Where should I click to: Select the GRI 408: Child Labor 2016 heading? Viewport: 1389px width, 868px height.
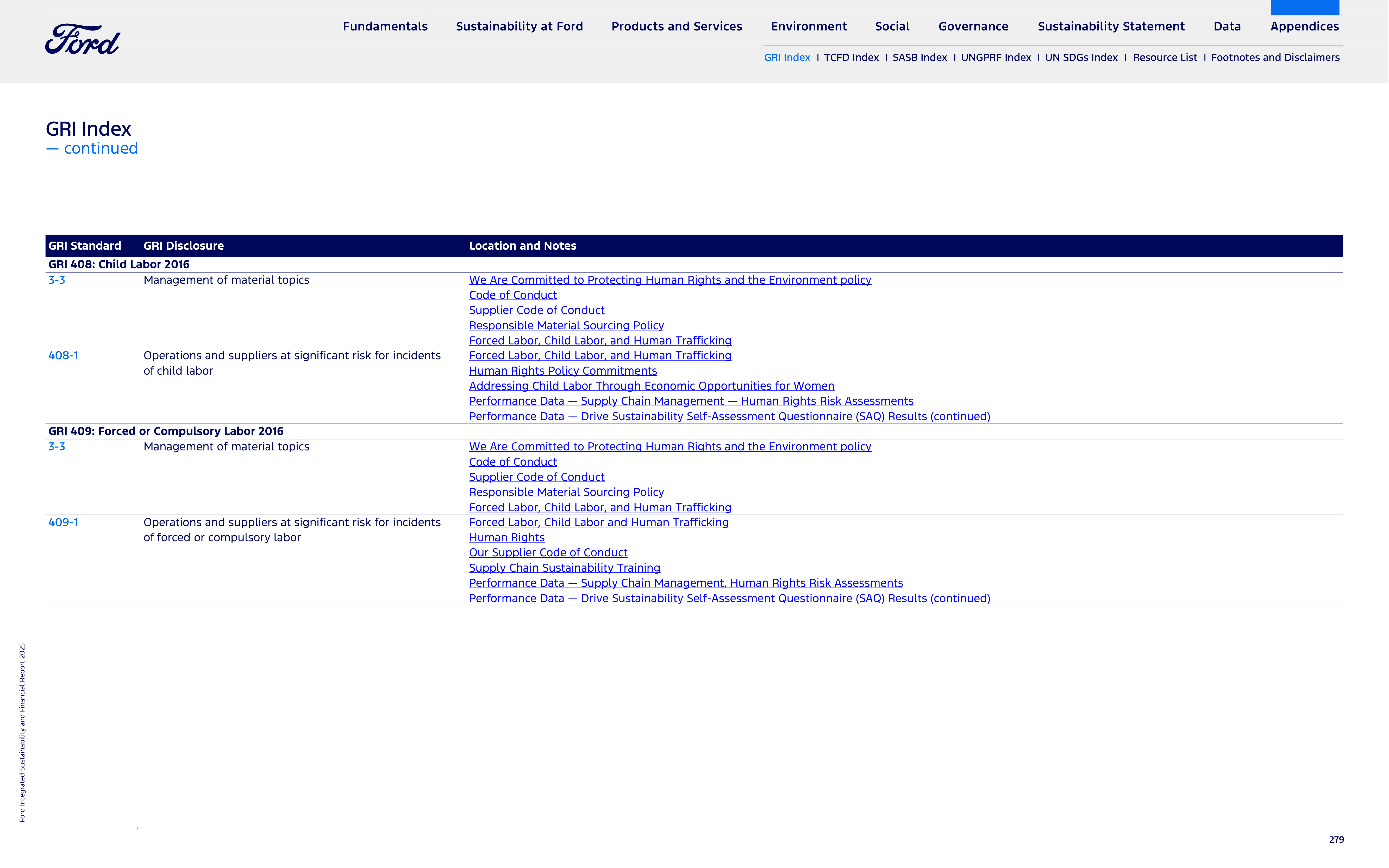(119, 265)
